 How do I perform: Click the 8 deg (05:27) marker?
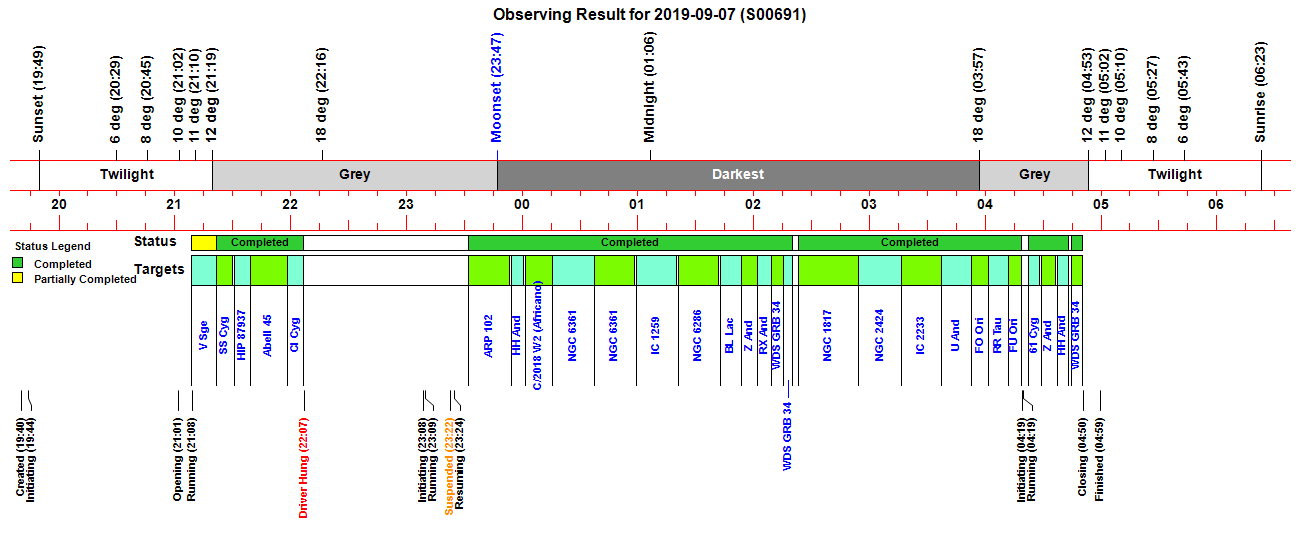pyautogui.click(x=1153, y=100)
